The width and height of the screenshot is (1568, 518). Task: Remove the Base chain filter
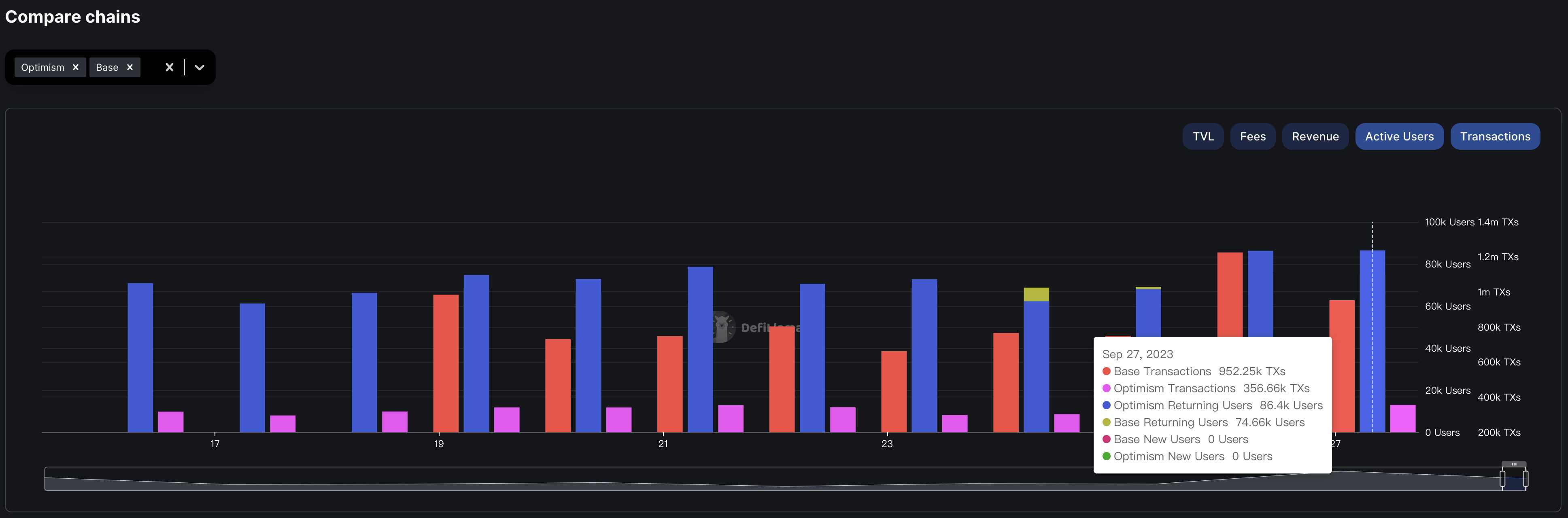coord(129,67)
